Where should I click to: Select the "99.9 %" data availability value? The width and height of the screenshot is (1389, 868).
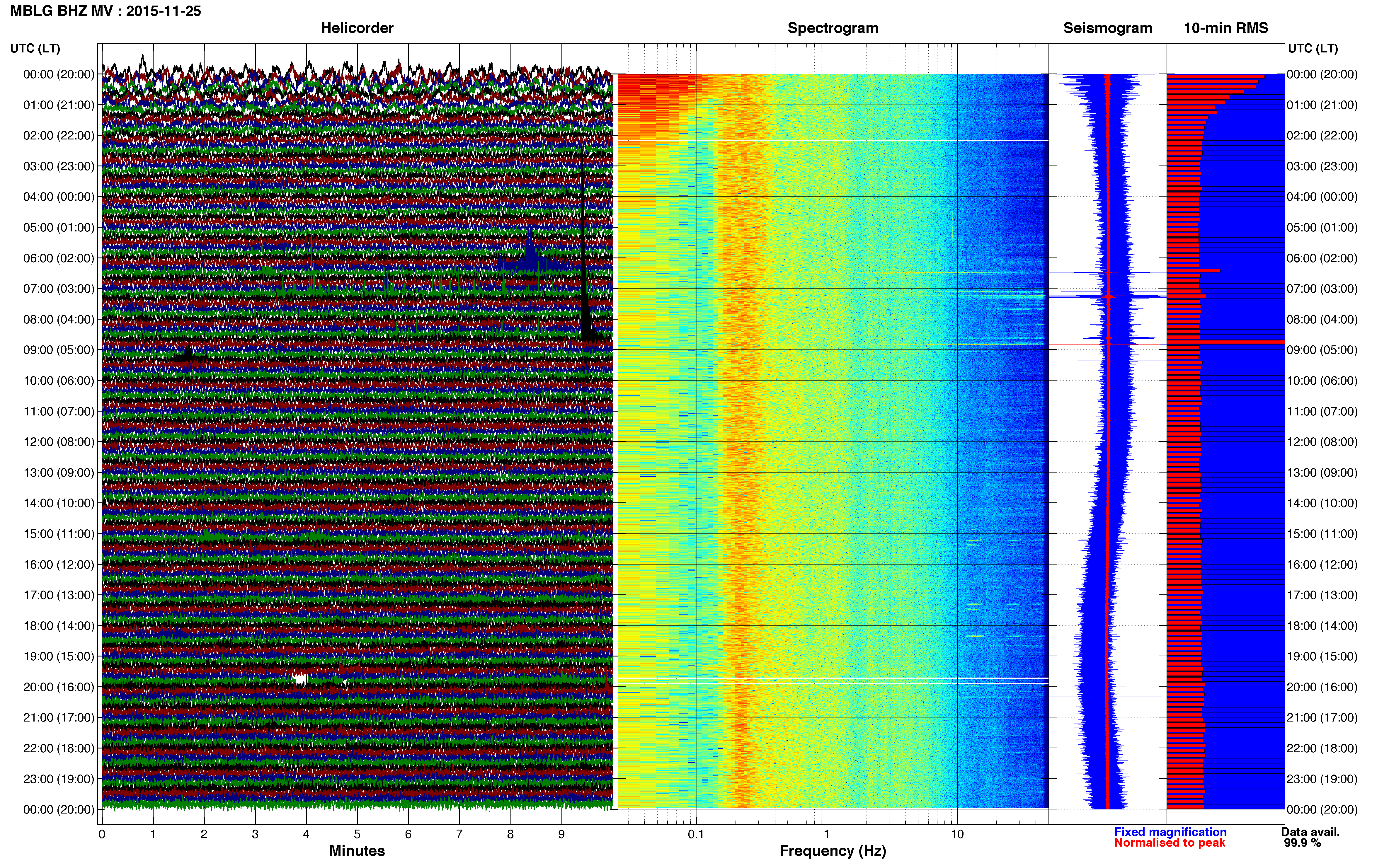(x=1302, y=843)
